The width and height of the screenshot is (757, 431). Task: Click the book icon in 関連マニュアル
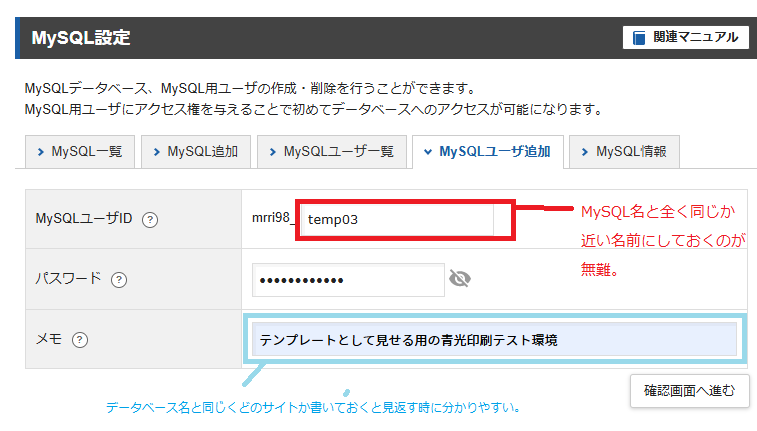pyautogui.click(x=639, y=38)
